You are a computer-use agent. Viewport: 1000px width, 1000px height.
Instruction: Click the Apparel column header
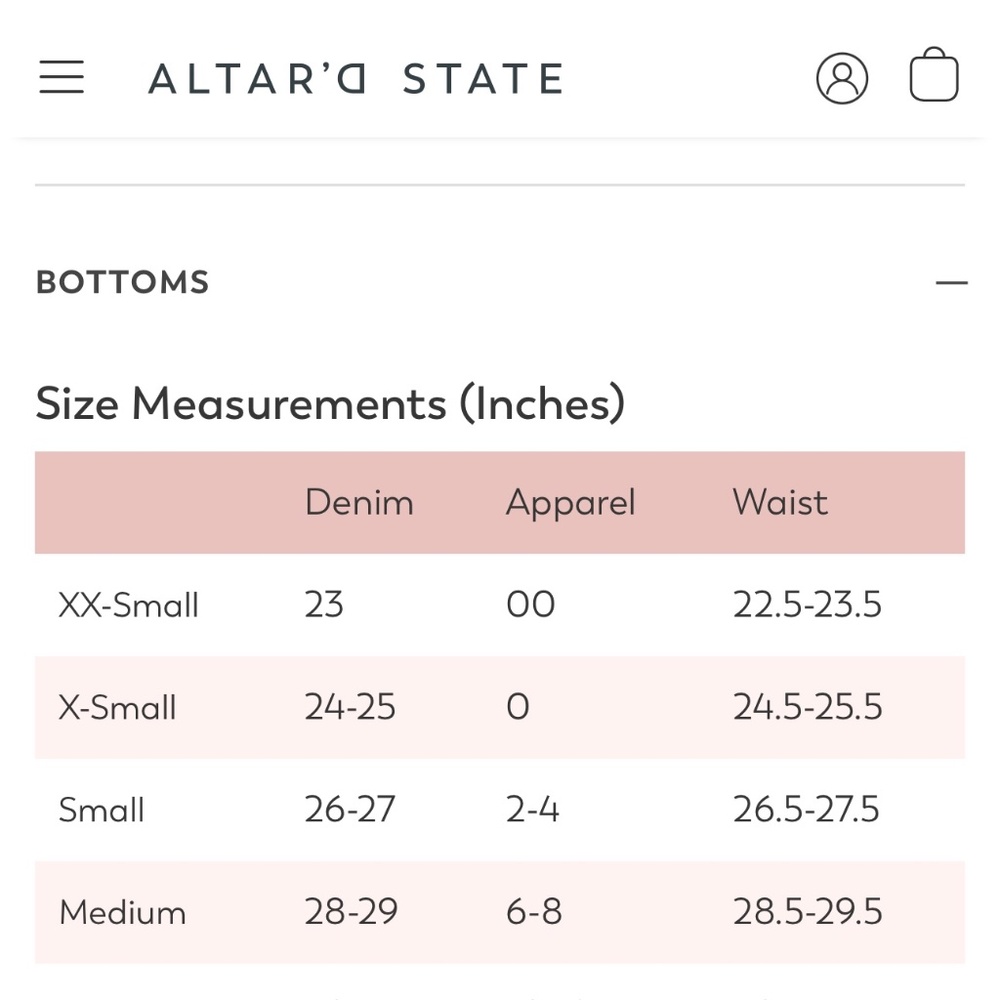tap(571, 503)
